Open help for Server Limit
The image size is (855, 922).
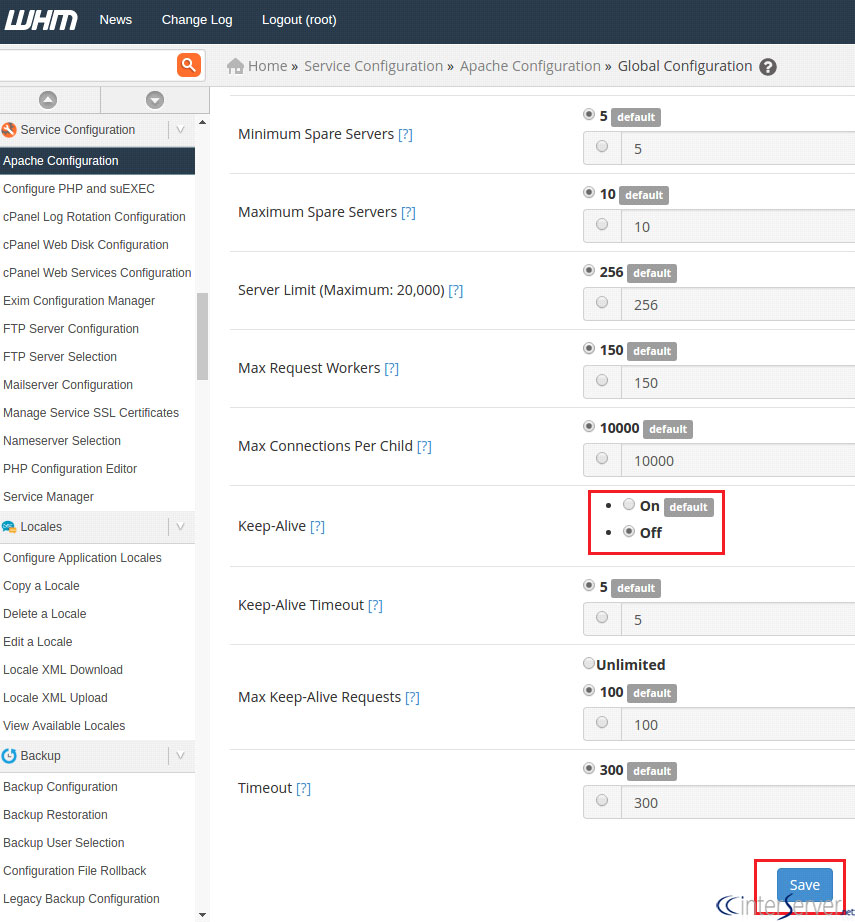(x=456, y=290)
